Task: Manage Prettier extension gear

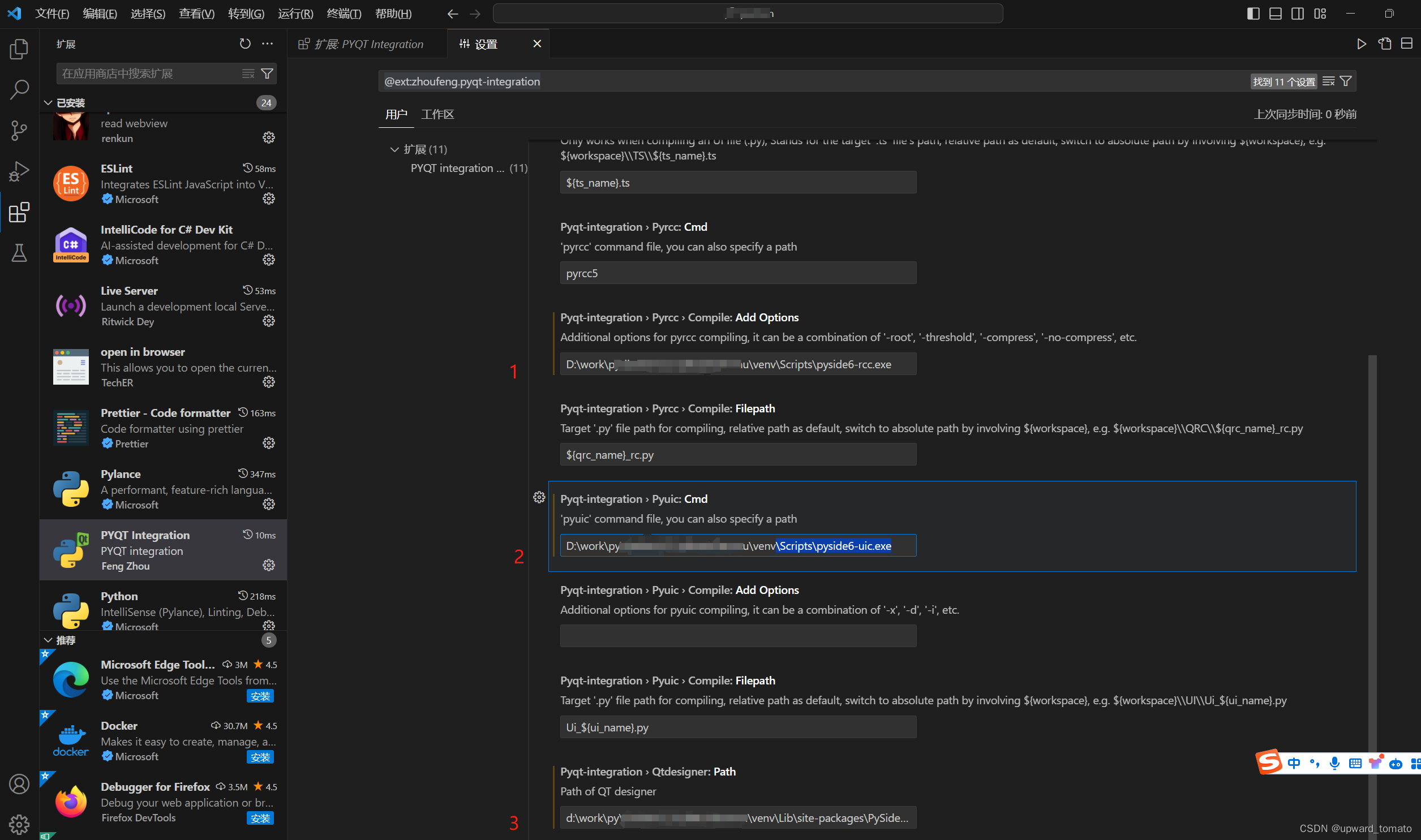Action: pos(269,443)
